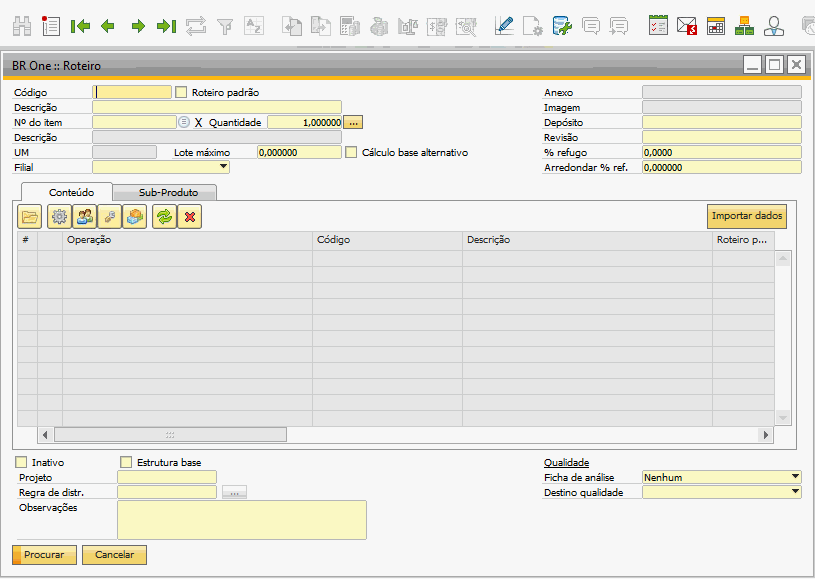Enable the Roteiro padrão checkbox
The image size is (815, 579).
(181, 92)
